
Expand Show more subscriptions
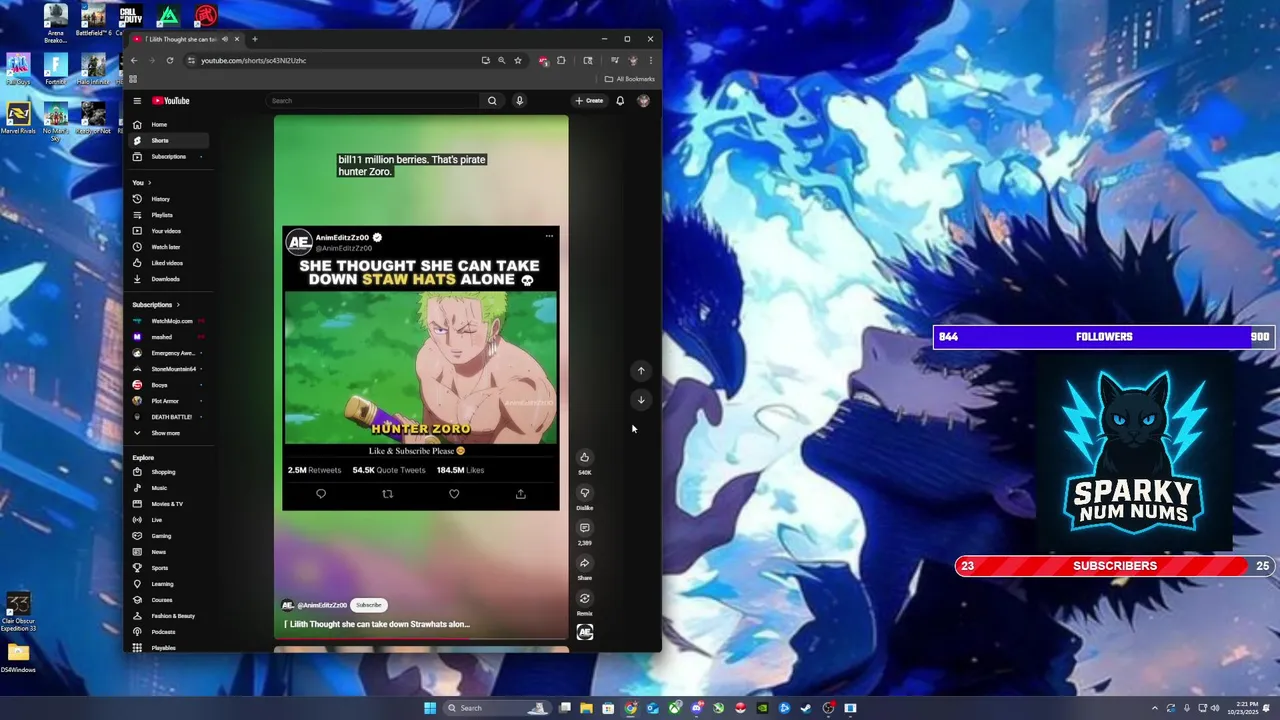click(x=168, y=433)
